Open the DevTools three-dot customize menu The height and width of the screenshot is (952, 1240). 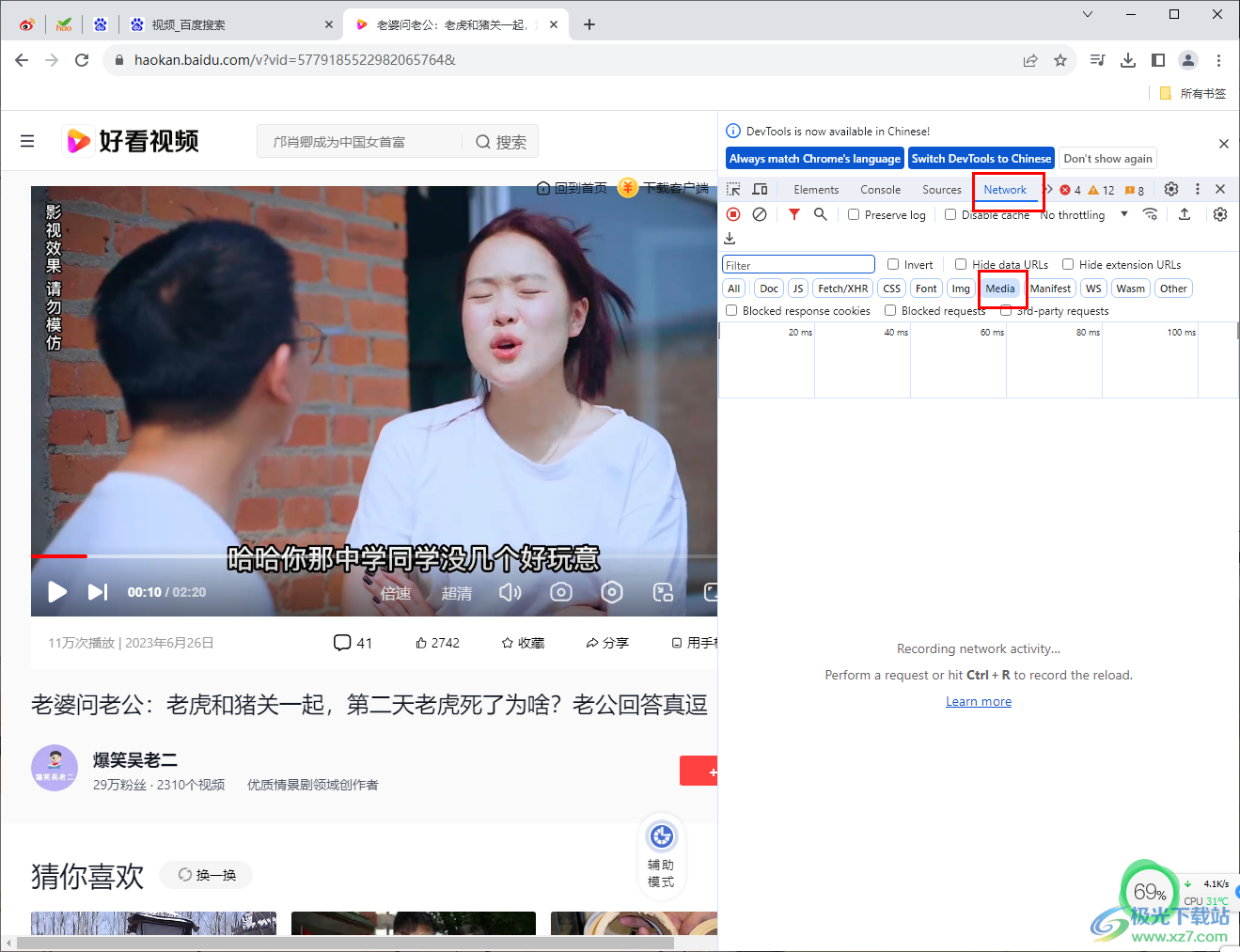[x=1198, y=189]
